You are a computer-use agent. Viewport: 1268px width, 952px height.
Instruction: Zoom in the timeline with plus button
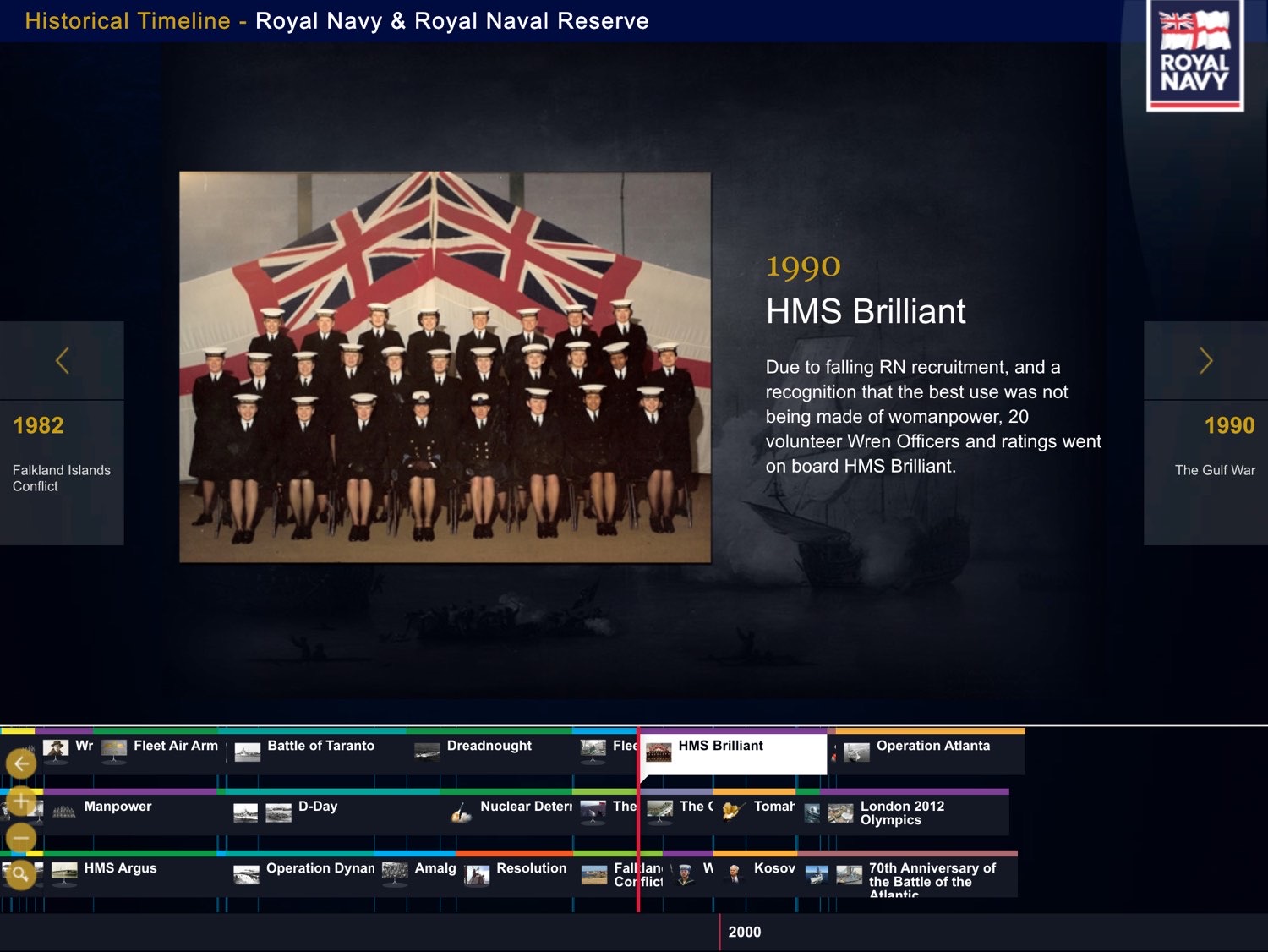tap(21, 801)
